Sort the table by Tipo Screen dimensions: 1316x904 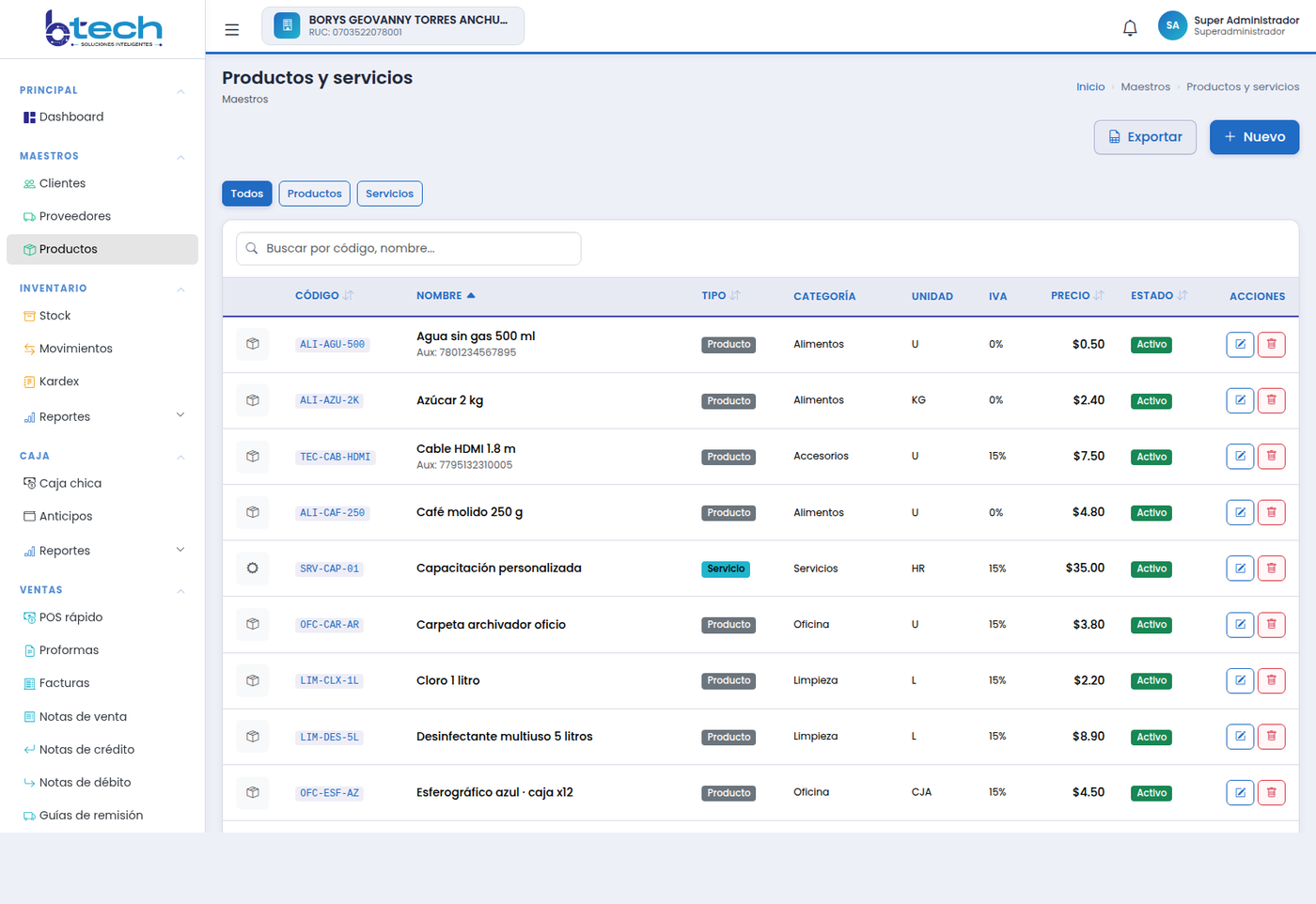(721, 295)
